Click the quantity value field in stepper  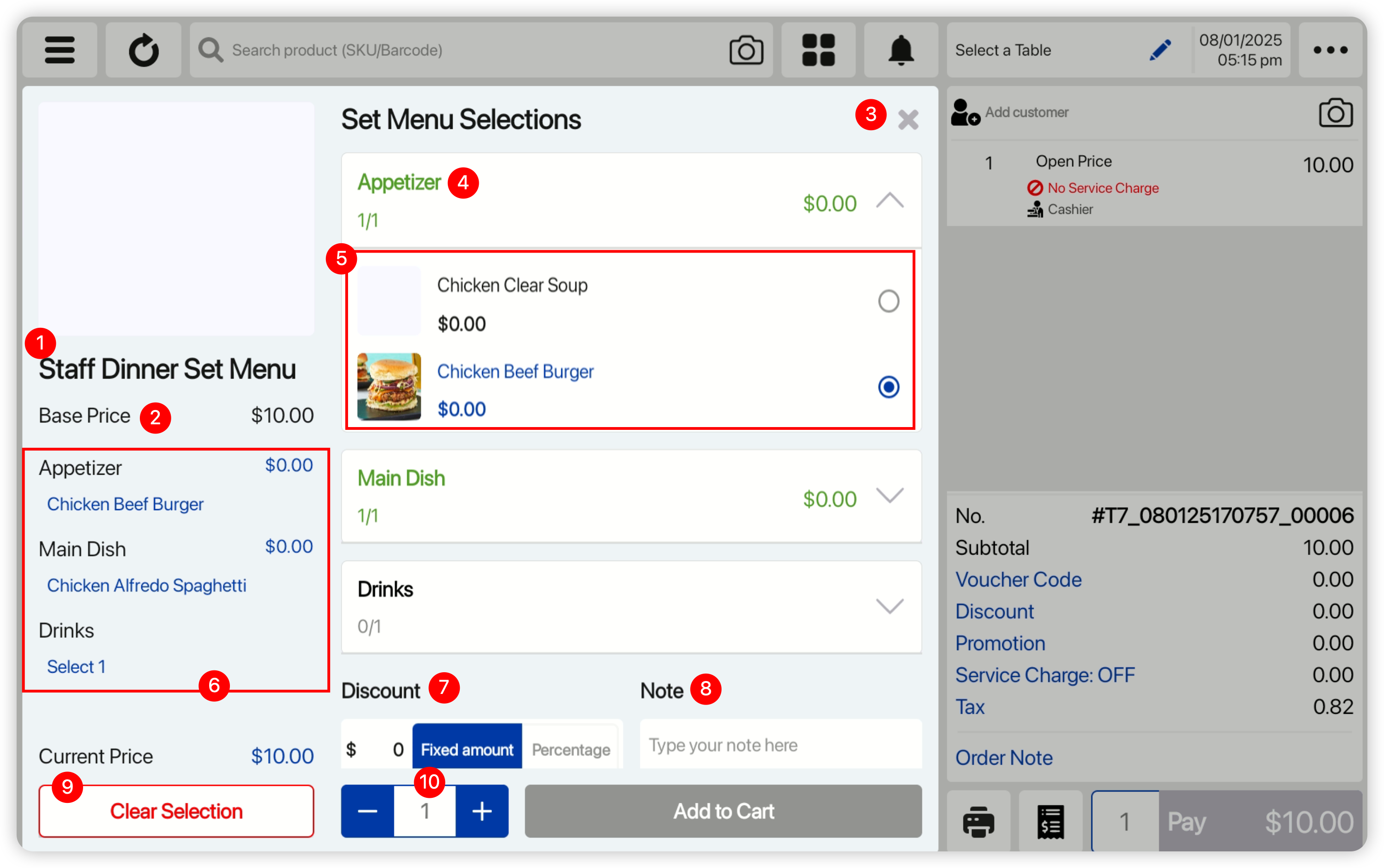pos(425,811)
